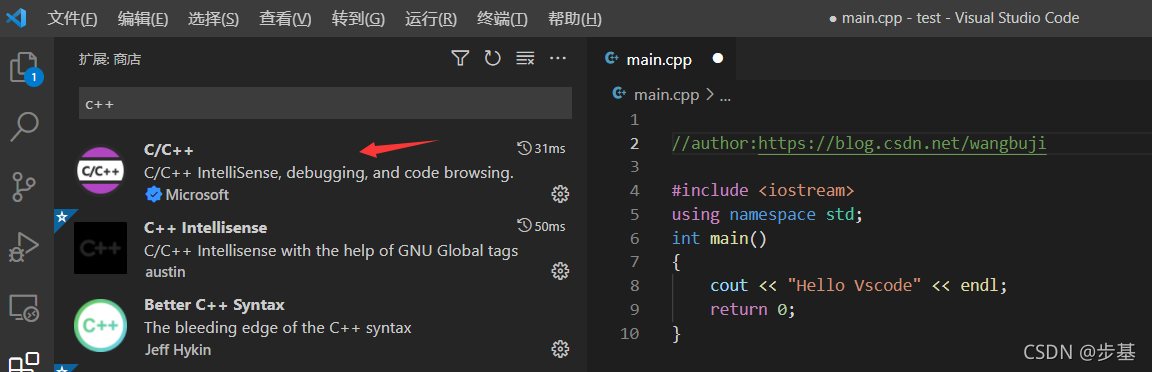1152x372 pixels.
Task: Click the extension search box with c++
Action: (x=325, y=103)
